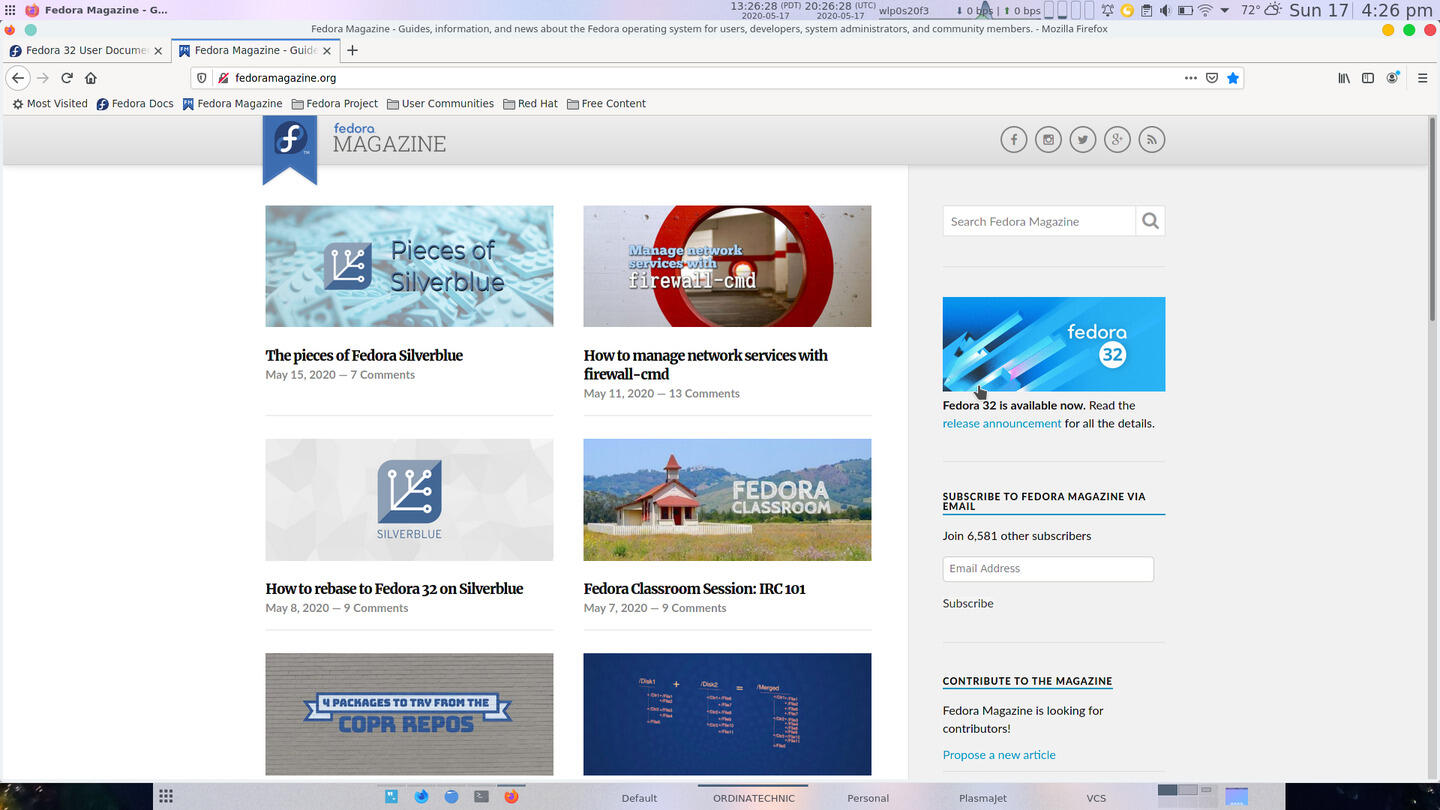Open the application launcher grid in taskbar
The width and height of the screenshot is (1440, 810).
[166, 796]
